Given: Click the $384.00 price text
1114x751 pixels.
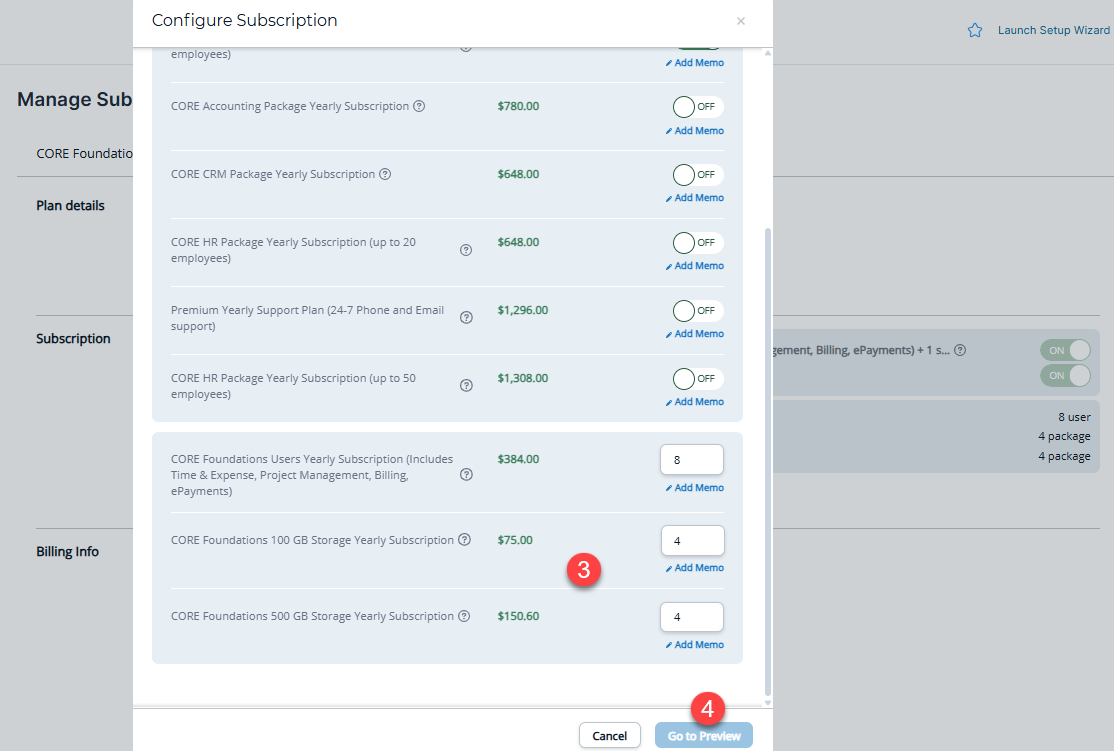Looking at the screenshot, I should (518, 459).
